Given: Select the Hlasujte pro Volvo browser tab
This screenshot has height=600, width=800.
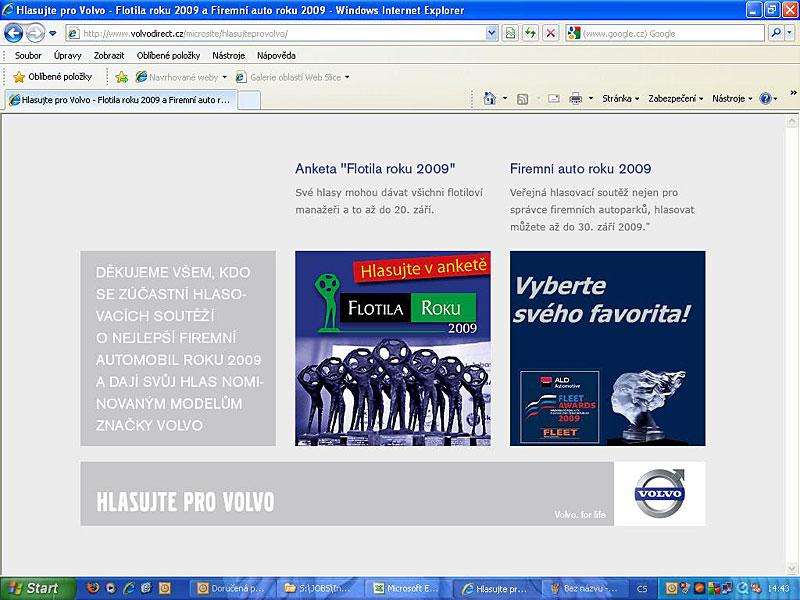Looking at the screenshot, I should point(121,100).
